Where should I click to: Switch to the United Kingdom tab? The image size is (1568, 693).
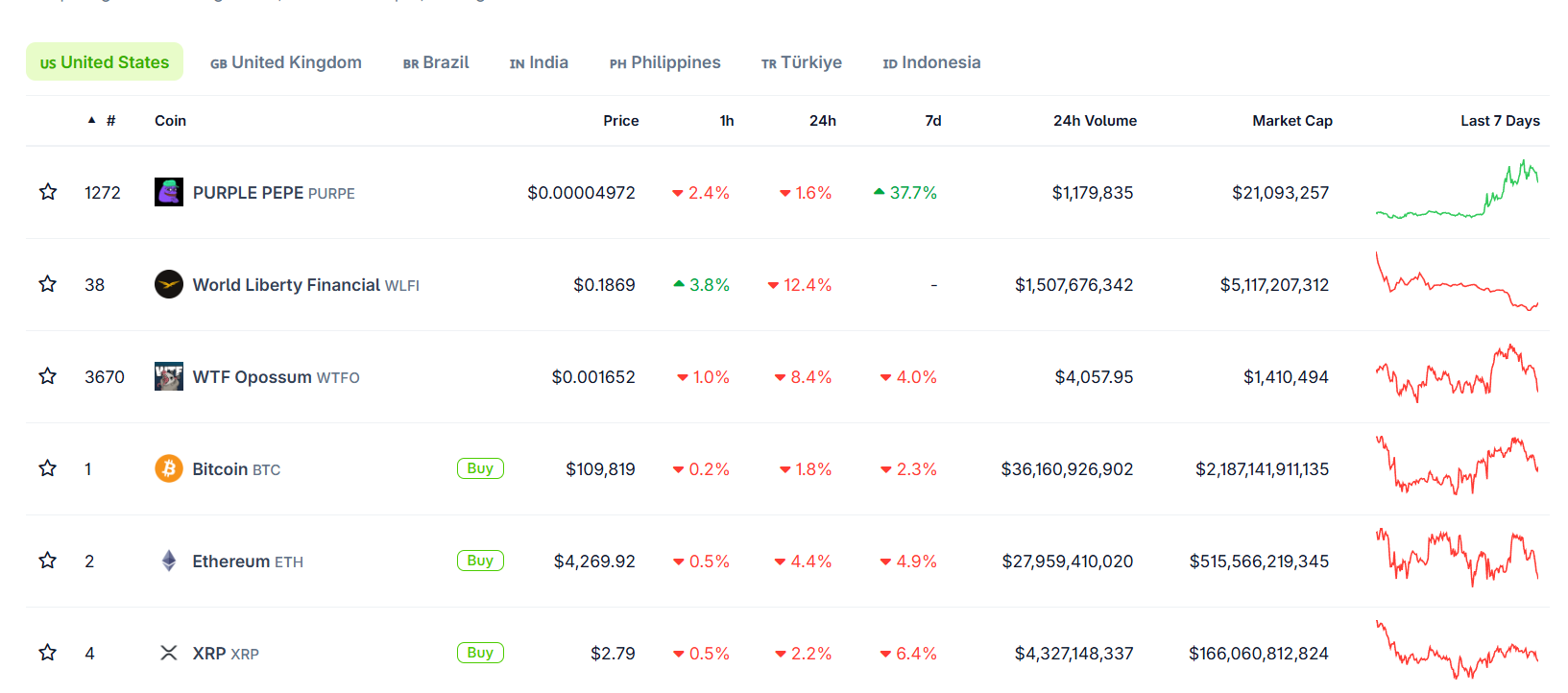click(x=286, y=62)
